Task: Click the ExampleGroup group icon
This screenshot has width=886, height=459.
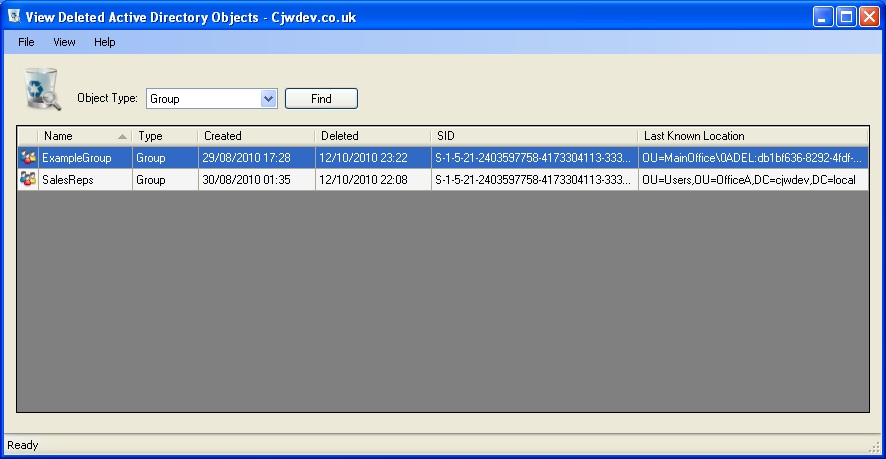Action: (28, 158)
